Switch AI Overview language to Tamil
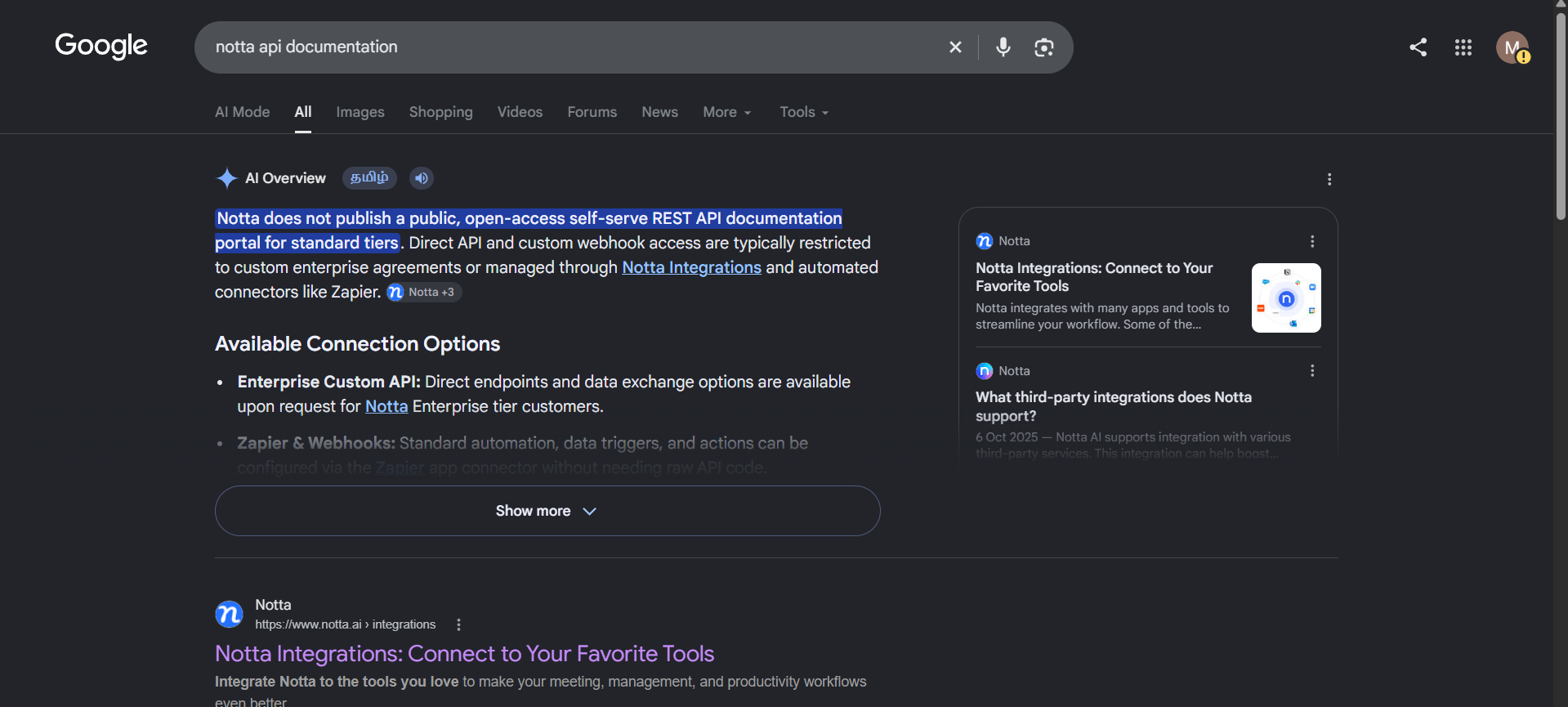 [369, 177]
